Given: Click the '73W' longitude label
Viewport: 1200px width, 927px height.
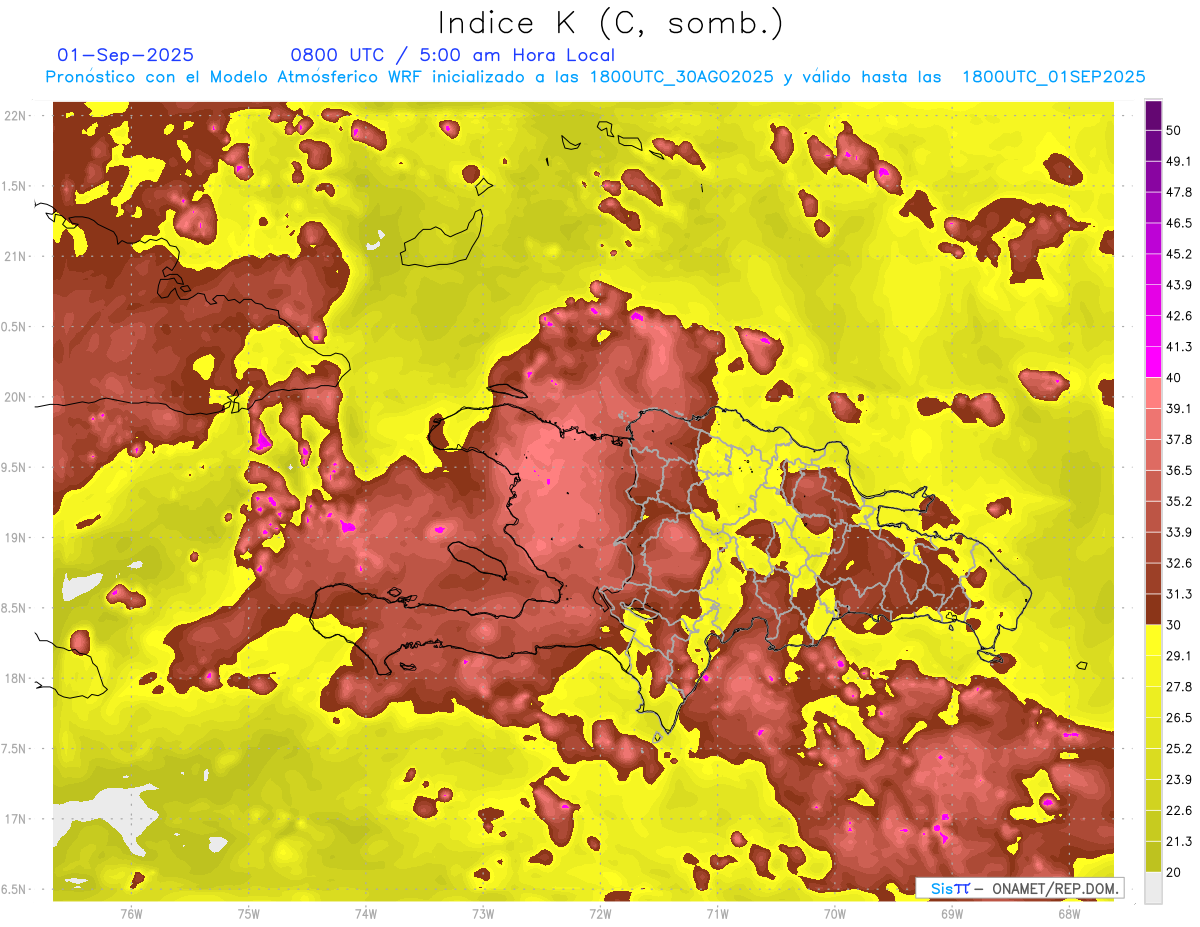Looking at the screenshot, I should tap(483, 913).
